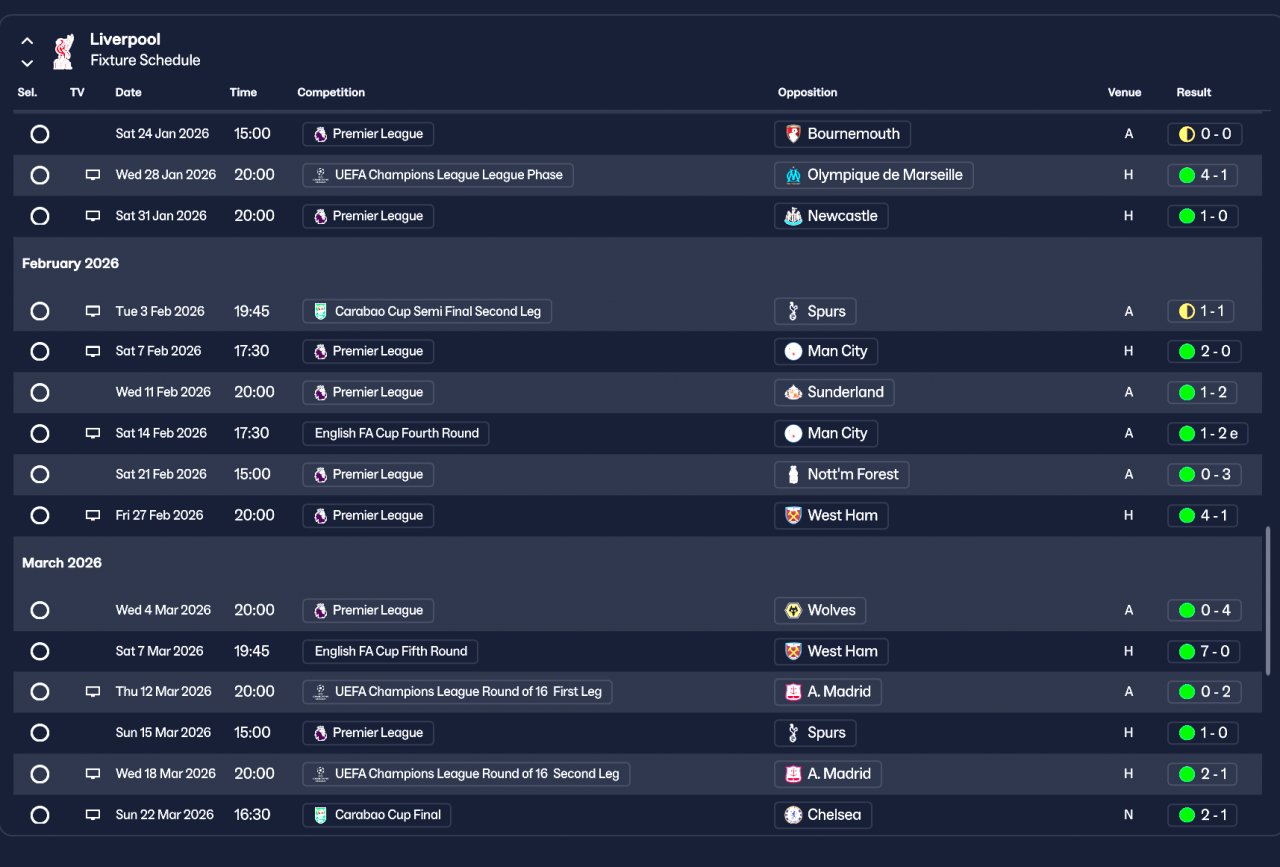The height and width of the screenshot is (867, 1280).
Task: Select the radio button for the Bournemouth fixture
Action: [x=40, y=134]
